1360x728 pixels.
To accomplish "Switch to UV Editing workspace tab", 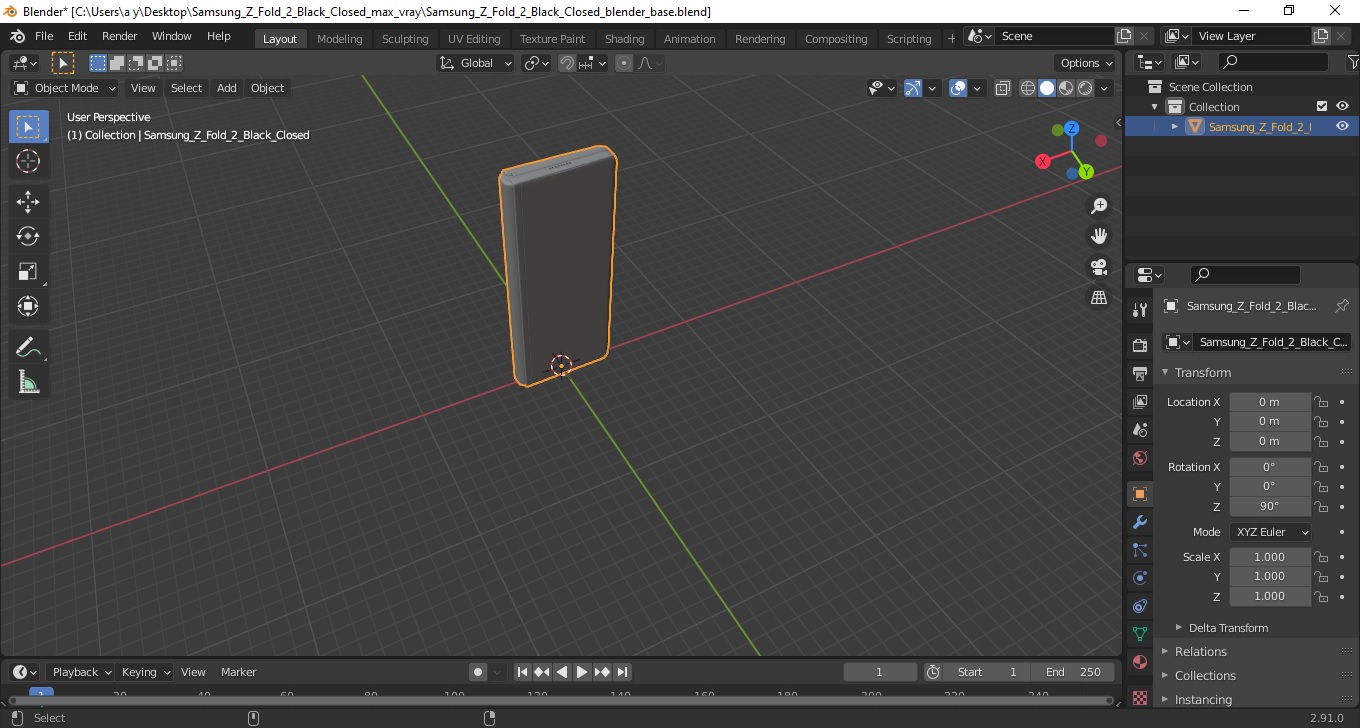I will [x=474, y=39].
